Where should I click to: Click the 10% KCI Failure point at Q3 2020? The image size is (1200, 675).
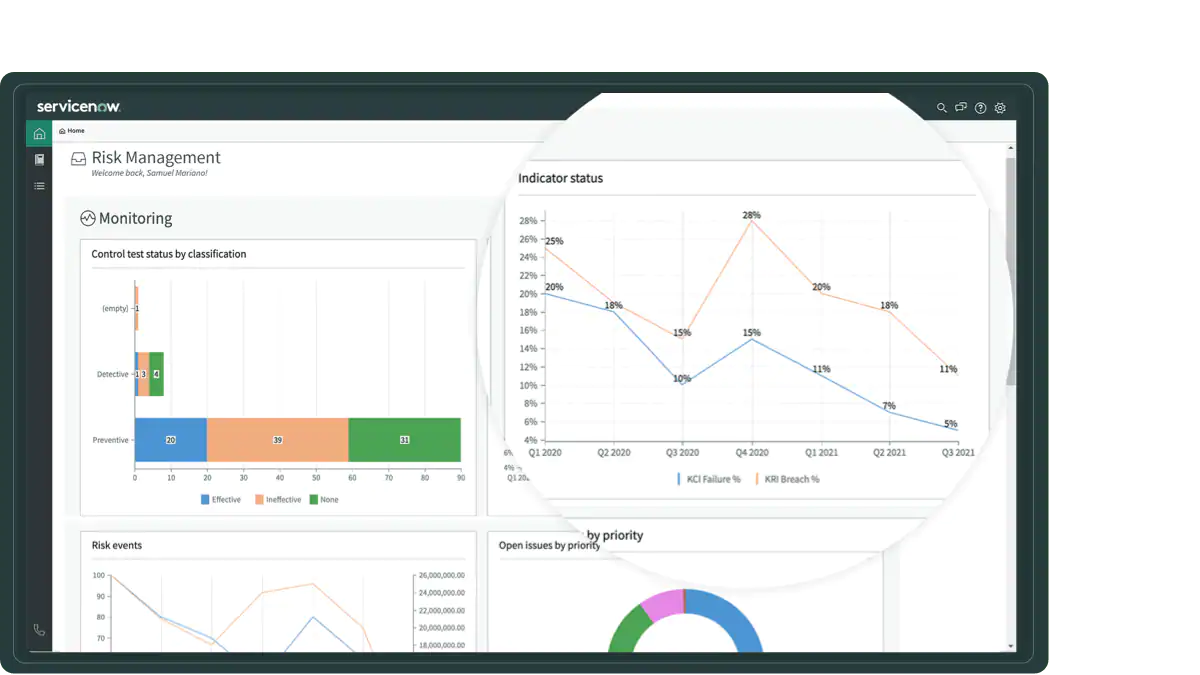tap(682, 385)
